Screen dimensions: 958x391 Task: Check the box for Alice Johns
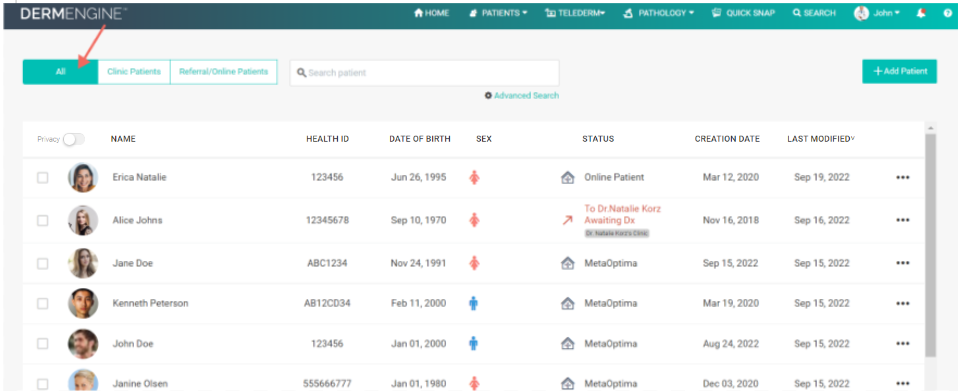(43, 221)
